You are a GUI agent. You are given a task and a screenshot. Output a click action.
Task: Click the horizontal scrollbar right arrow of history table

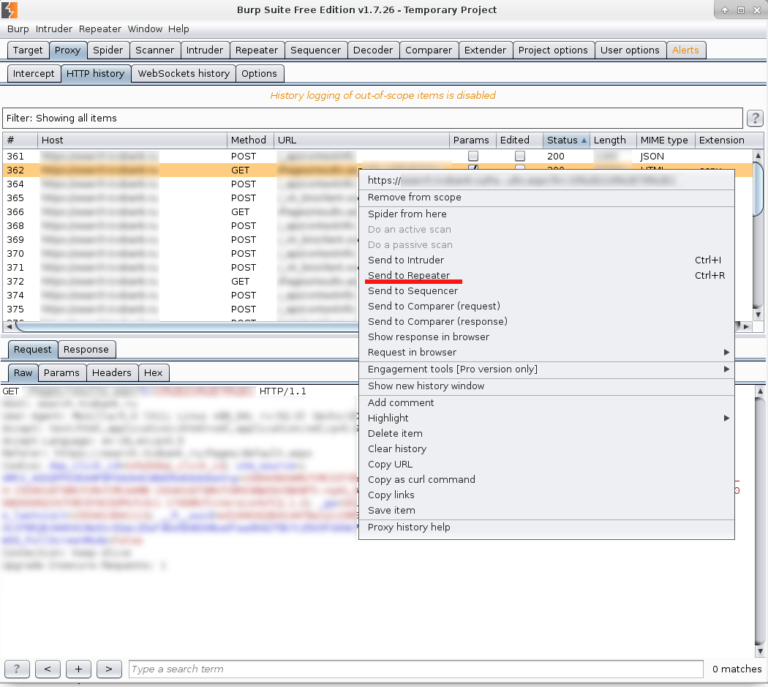(x=745, y=326)
